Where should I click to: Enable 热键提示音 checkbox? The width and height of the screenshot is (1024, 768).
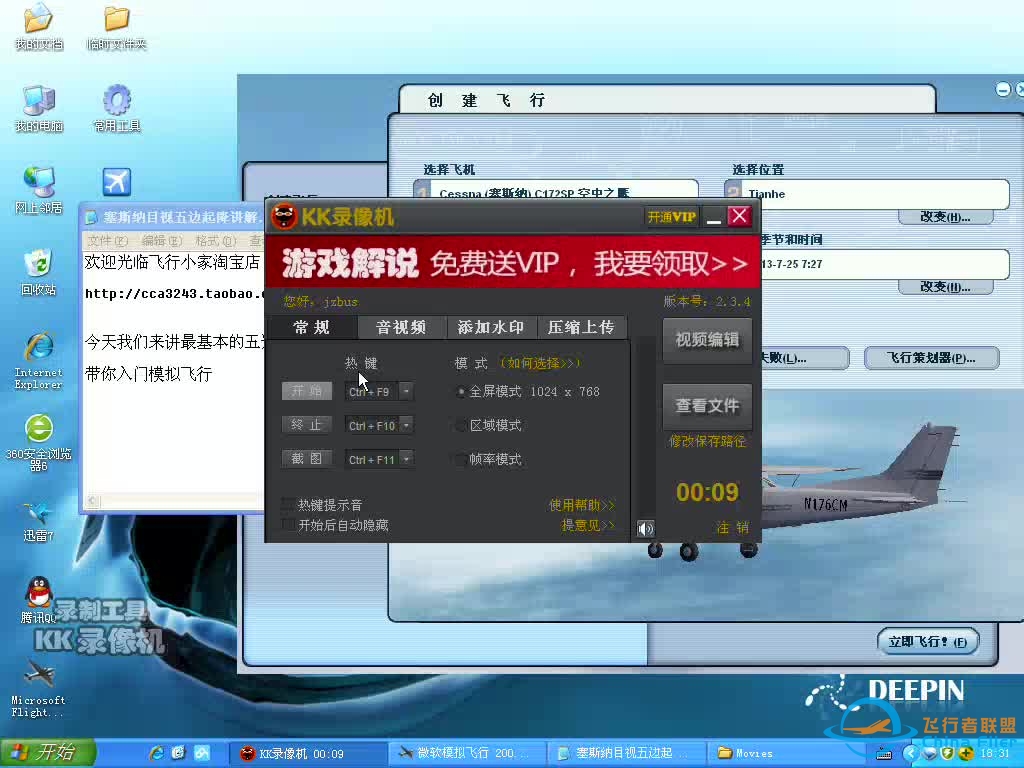[288, 504]
